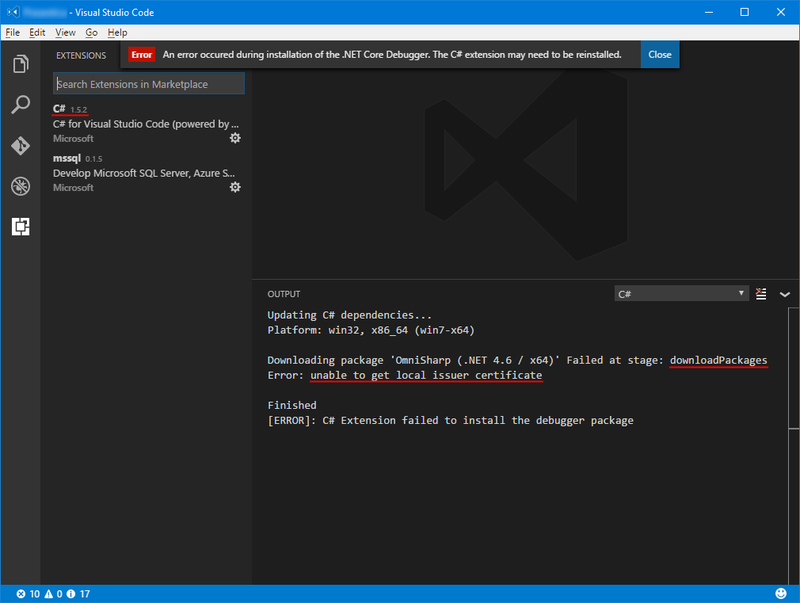Open the File menu
This screenshot has height=603, width=800.
click(x=12, y=32)
